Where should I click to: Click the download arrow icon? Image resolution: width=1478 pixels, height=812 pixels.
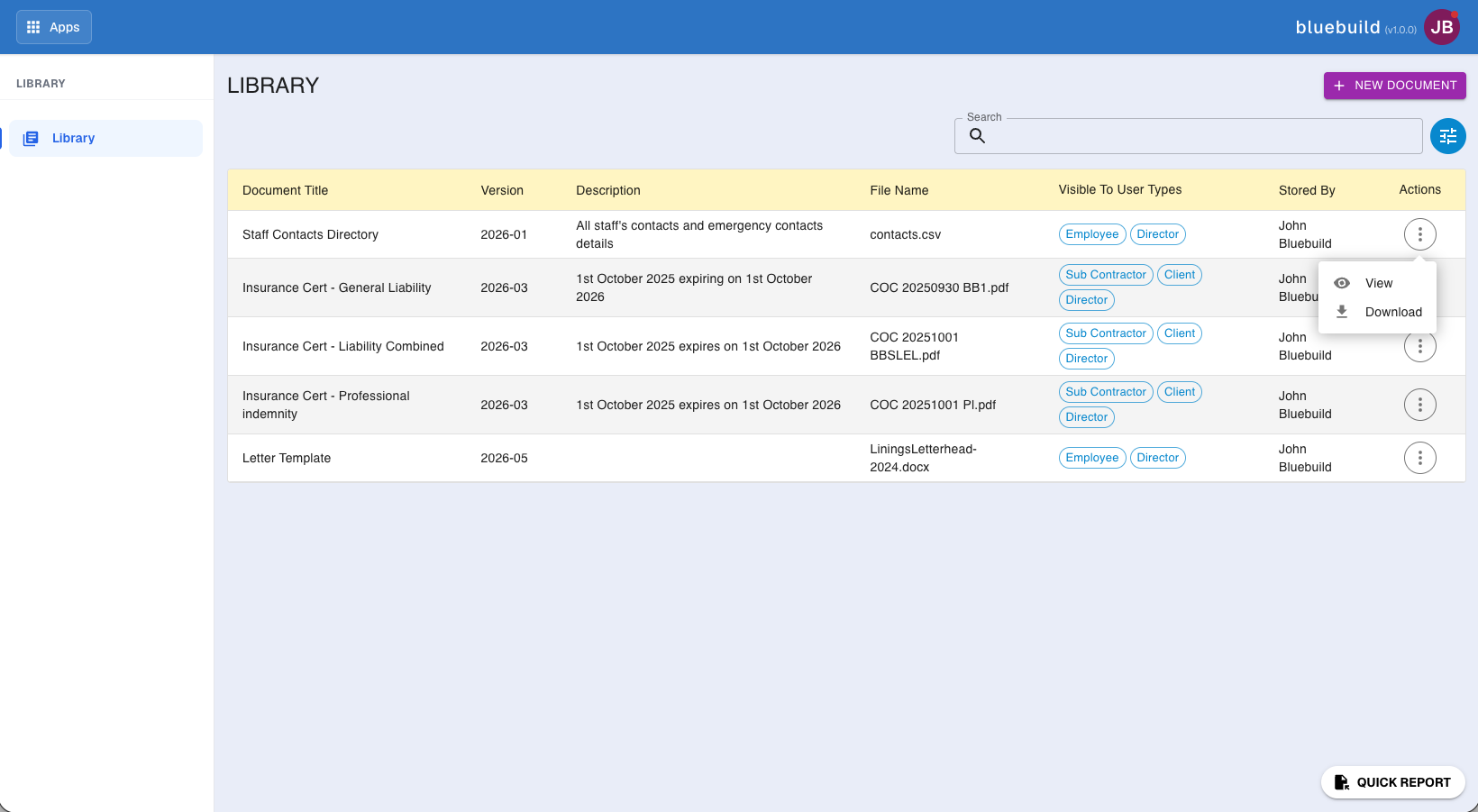1342,312
